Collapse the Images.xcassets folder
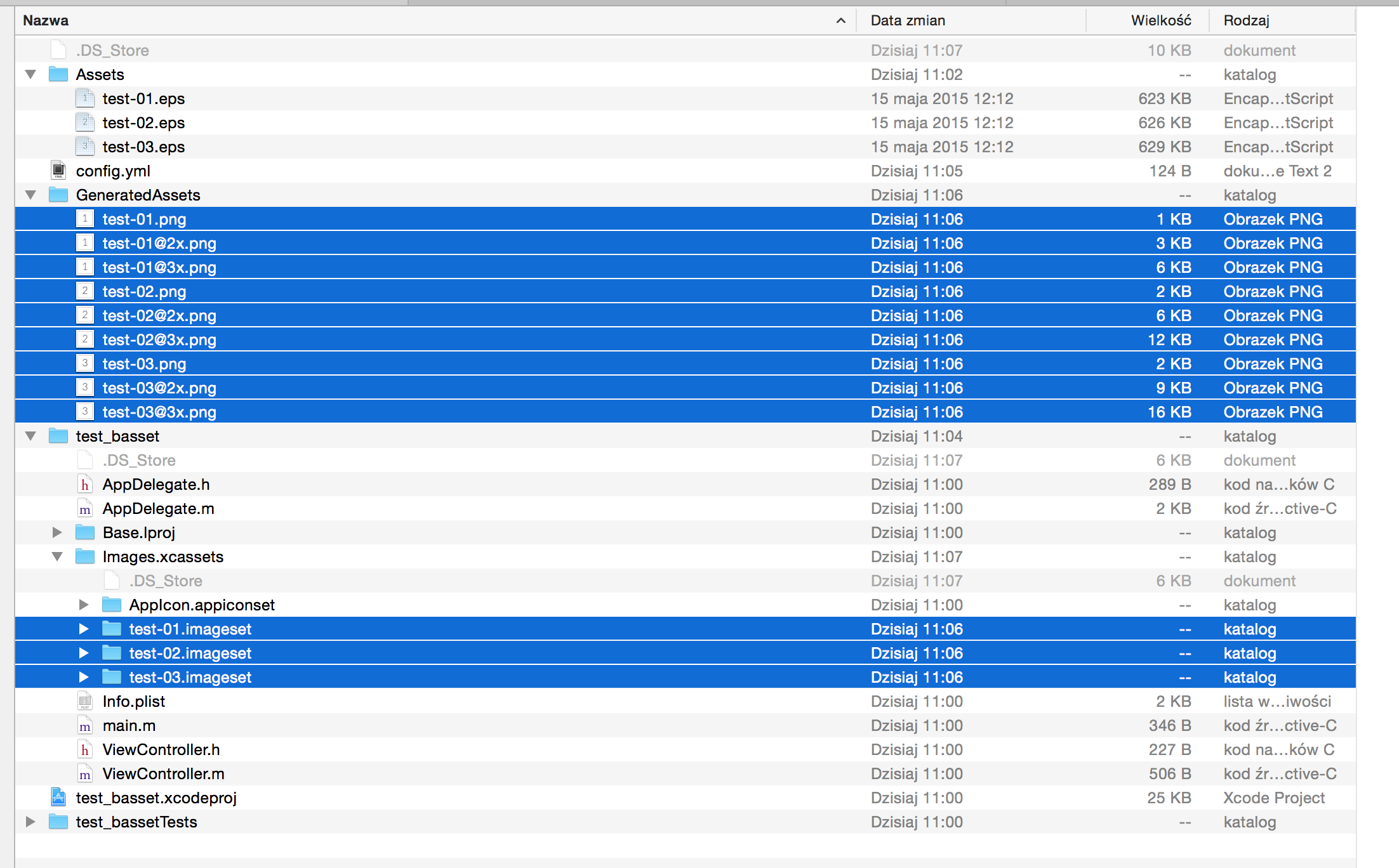 coord(57,556)
